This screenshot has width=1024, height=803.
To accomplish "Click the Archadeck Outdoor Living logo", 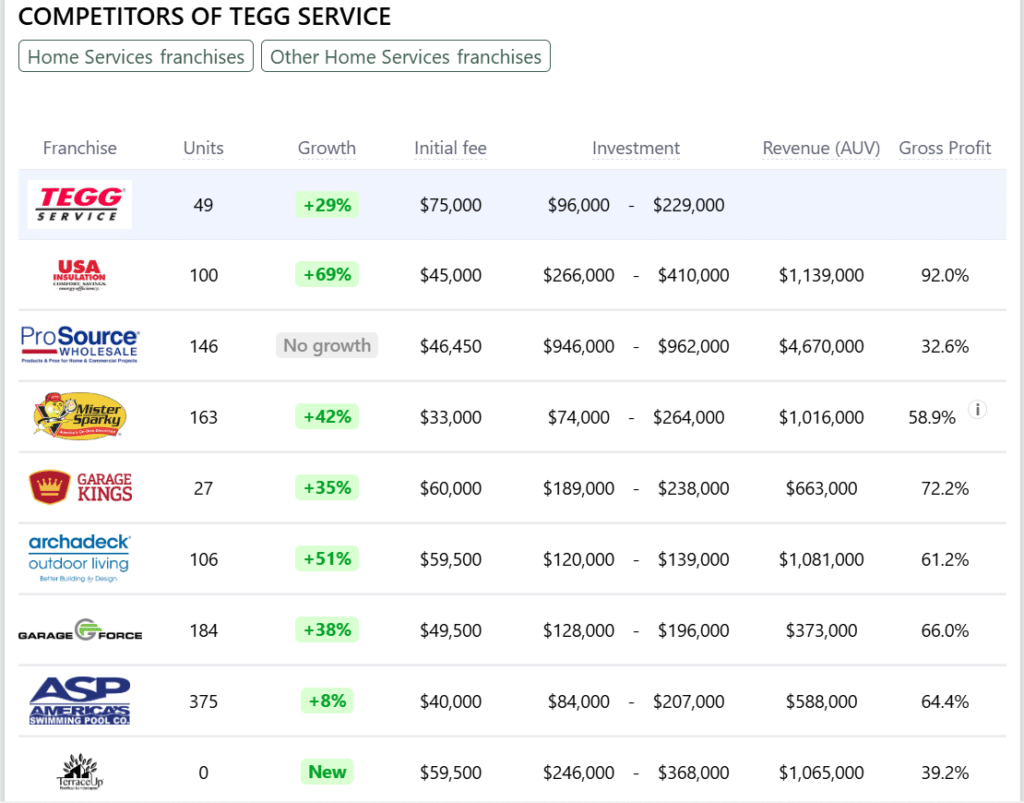I will (79, 558).
